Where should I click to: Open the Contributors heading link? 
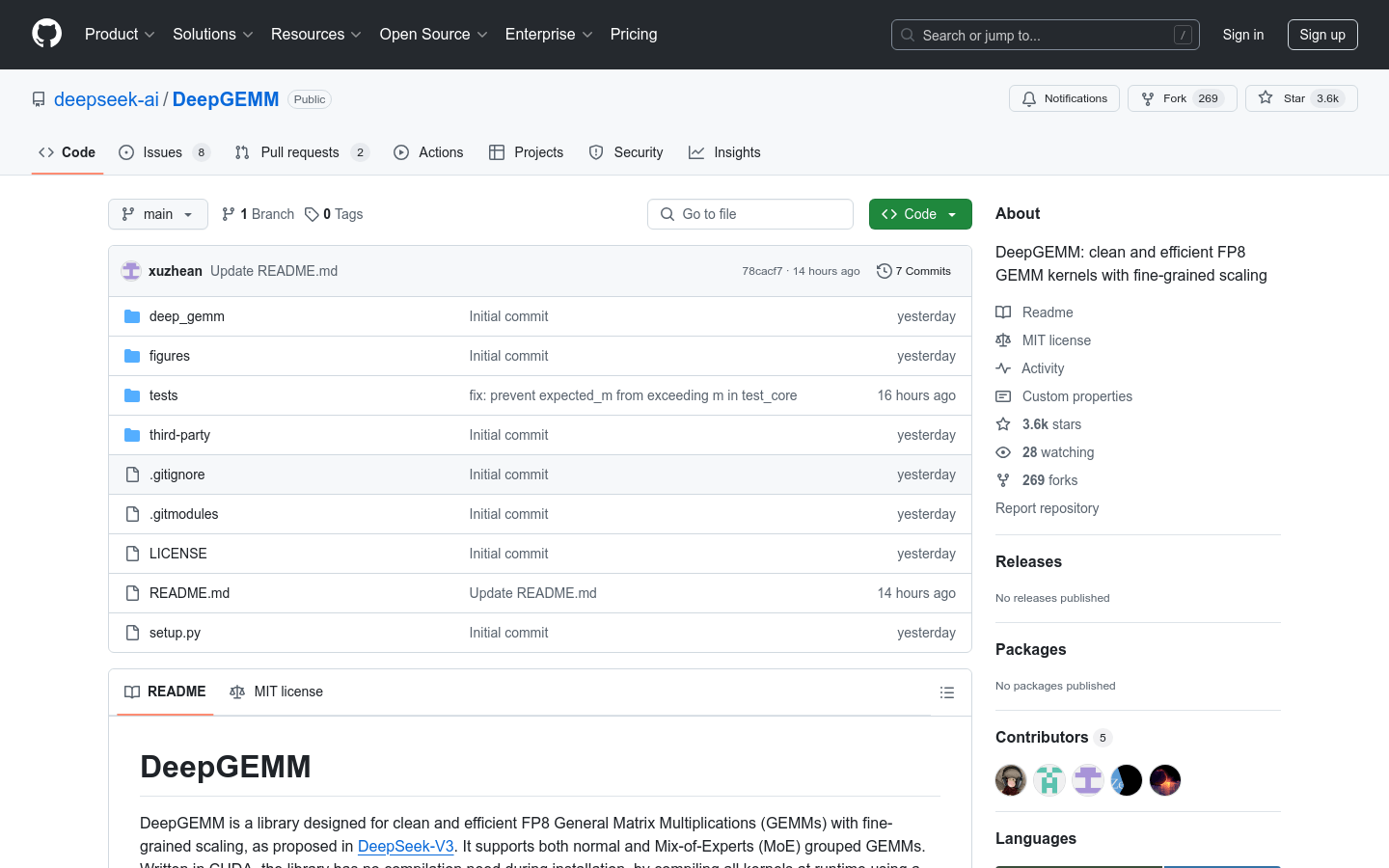[x=1053, y=737]
